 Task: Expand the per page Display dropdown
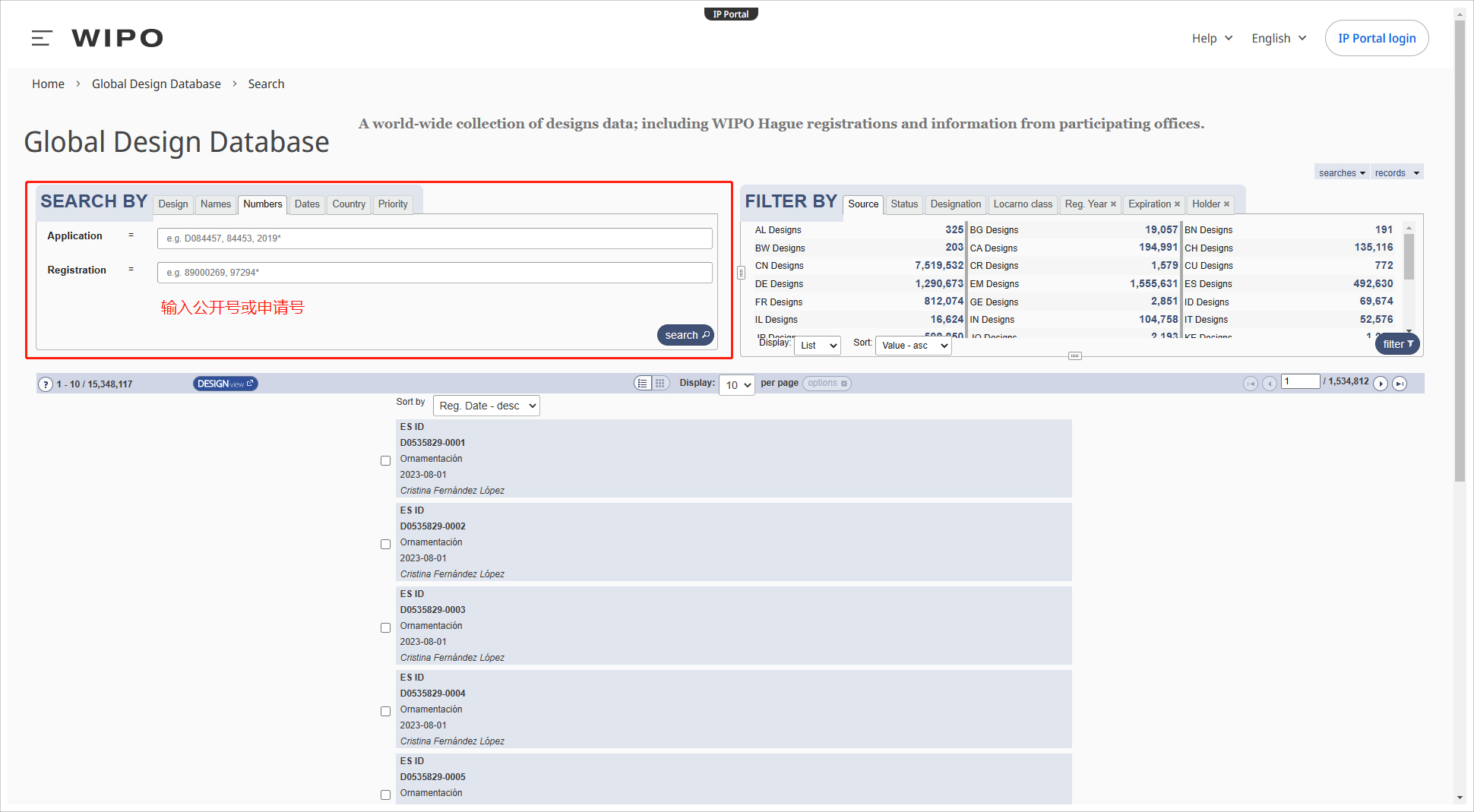(x=736, y=384)
